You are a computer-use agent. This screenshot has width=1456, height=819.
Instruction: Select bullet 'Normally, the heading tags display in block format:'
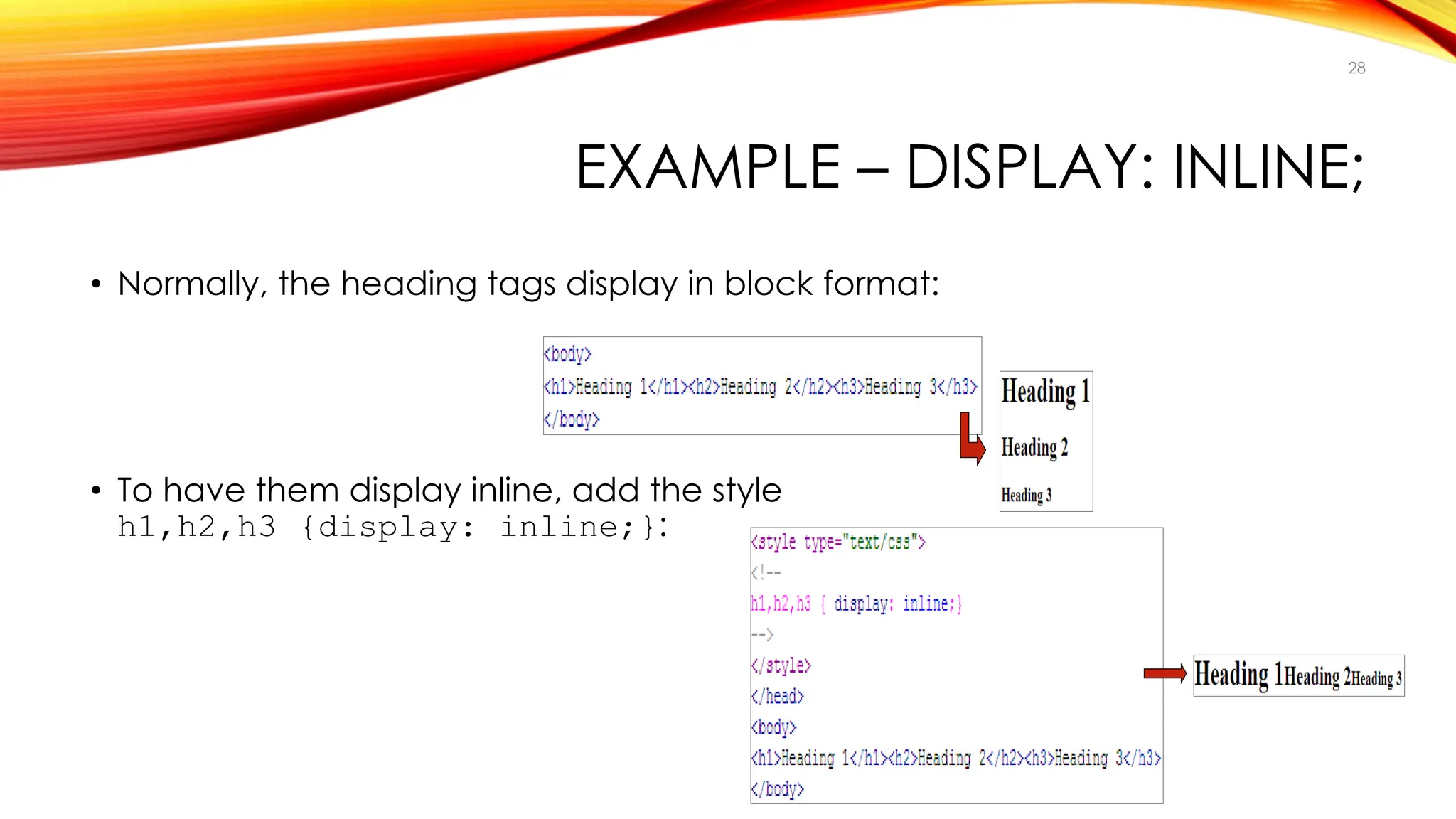pyautogui.click(x=528, y=284)
